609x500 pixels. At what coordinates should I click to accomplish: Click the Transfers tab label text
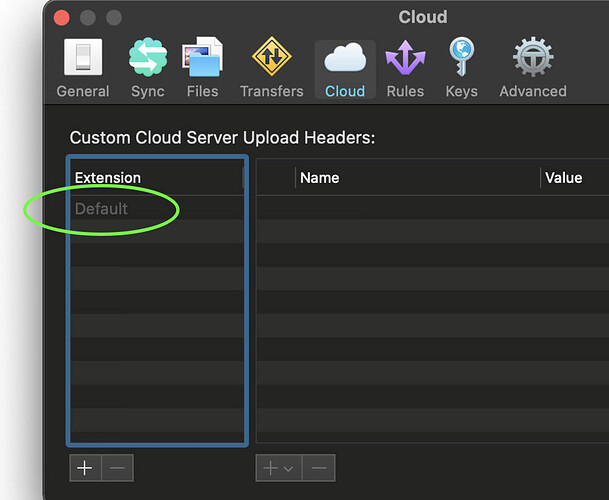271,91
